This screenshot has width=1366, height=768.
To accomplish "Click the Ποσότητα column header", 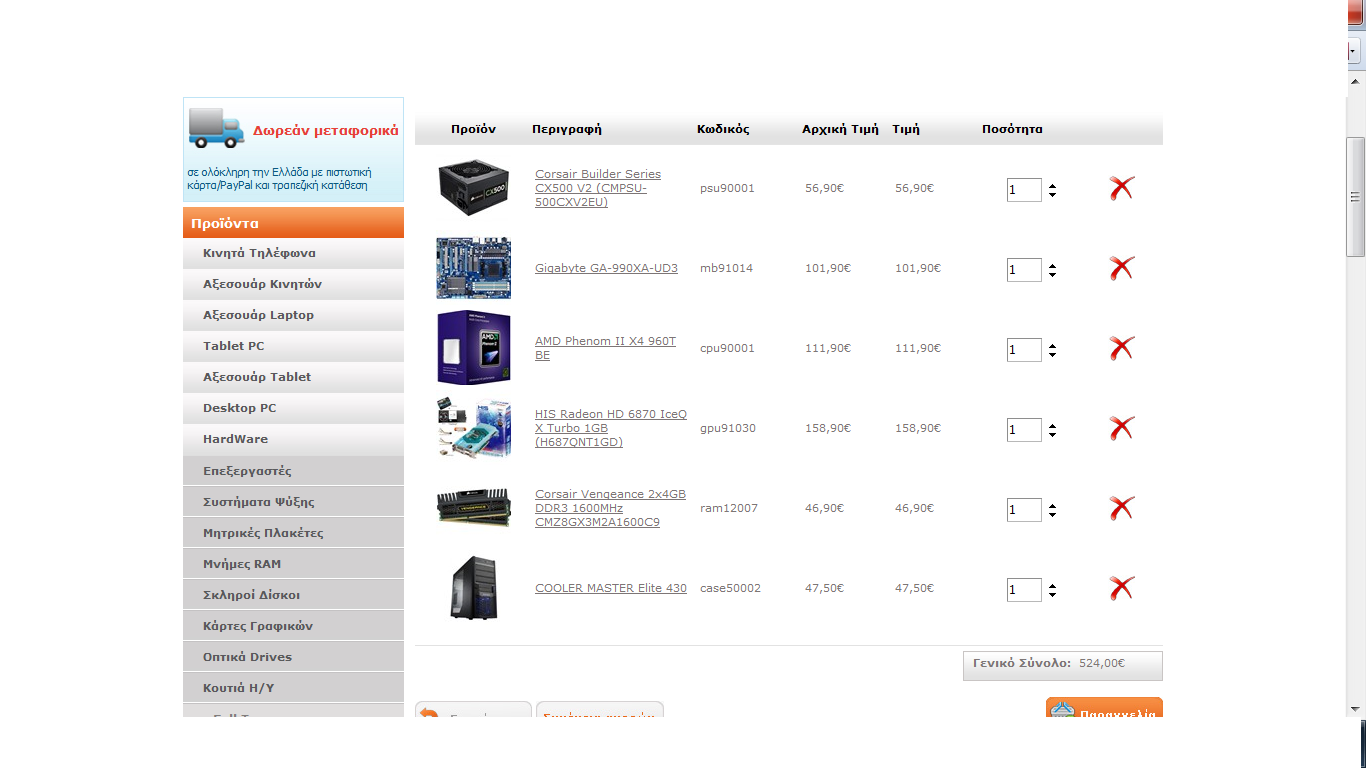I will [1012, 129].
